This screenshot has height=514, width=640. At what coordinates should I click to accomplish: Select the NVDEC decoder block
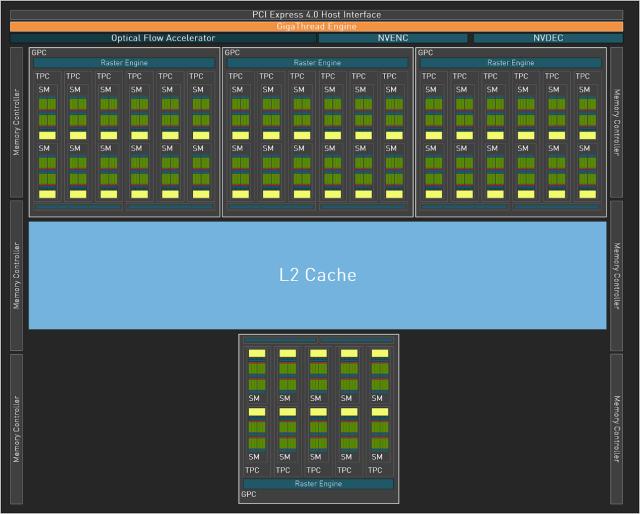click(x=540, y=38)
